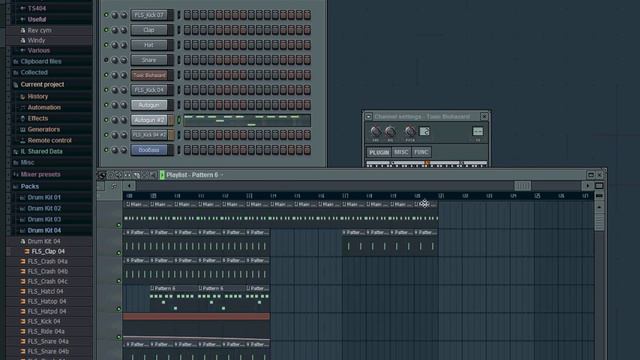Click the volume knob of Hat channel

[x=123, y=45]
